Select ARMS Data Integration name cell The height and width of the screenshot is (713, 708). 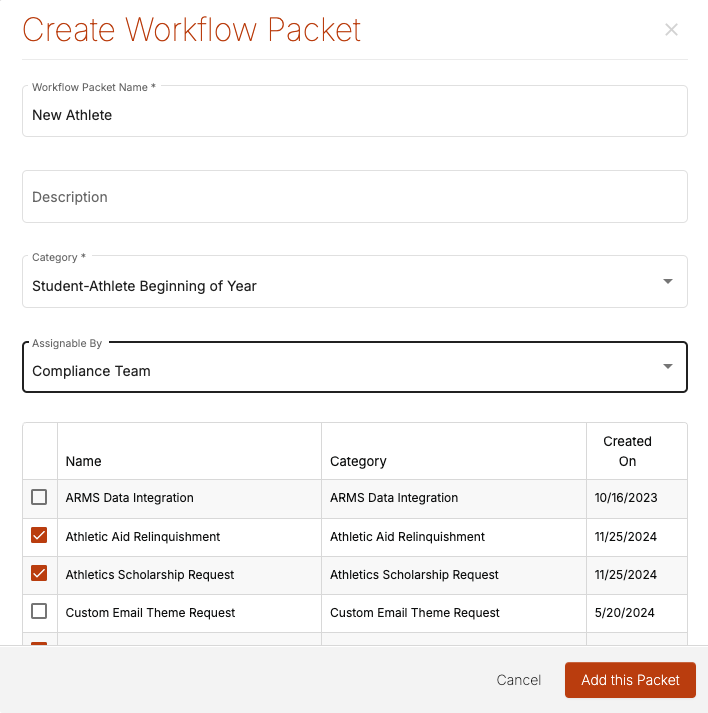pos(189,498)
